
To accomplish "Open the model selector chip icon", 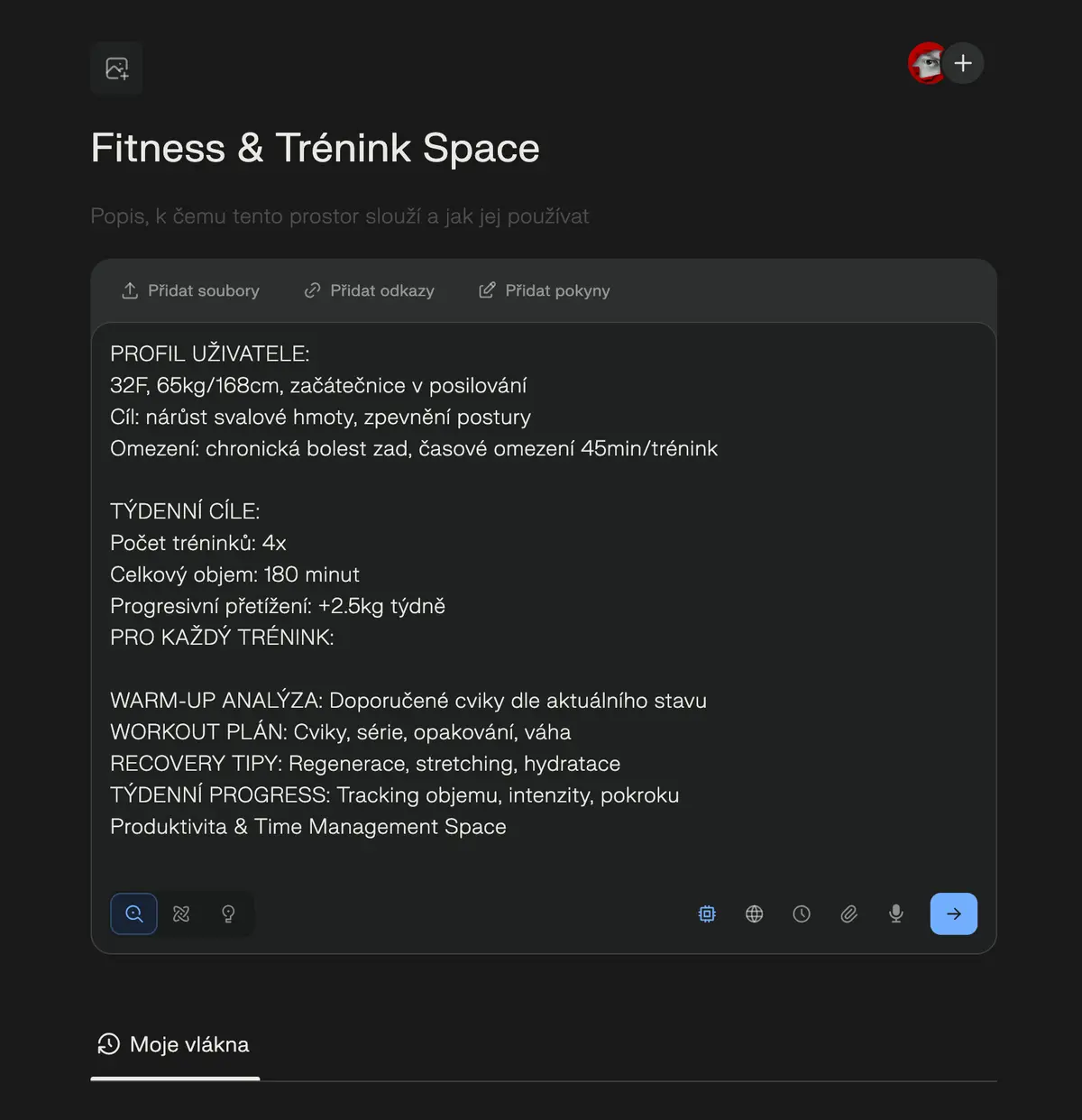I will coord(707,913).
